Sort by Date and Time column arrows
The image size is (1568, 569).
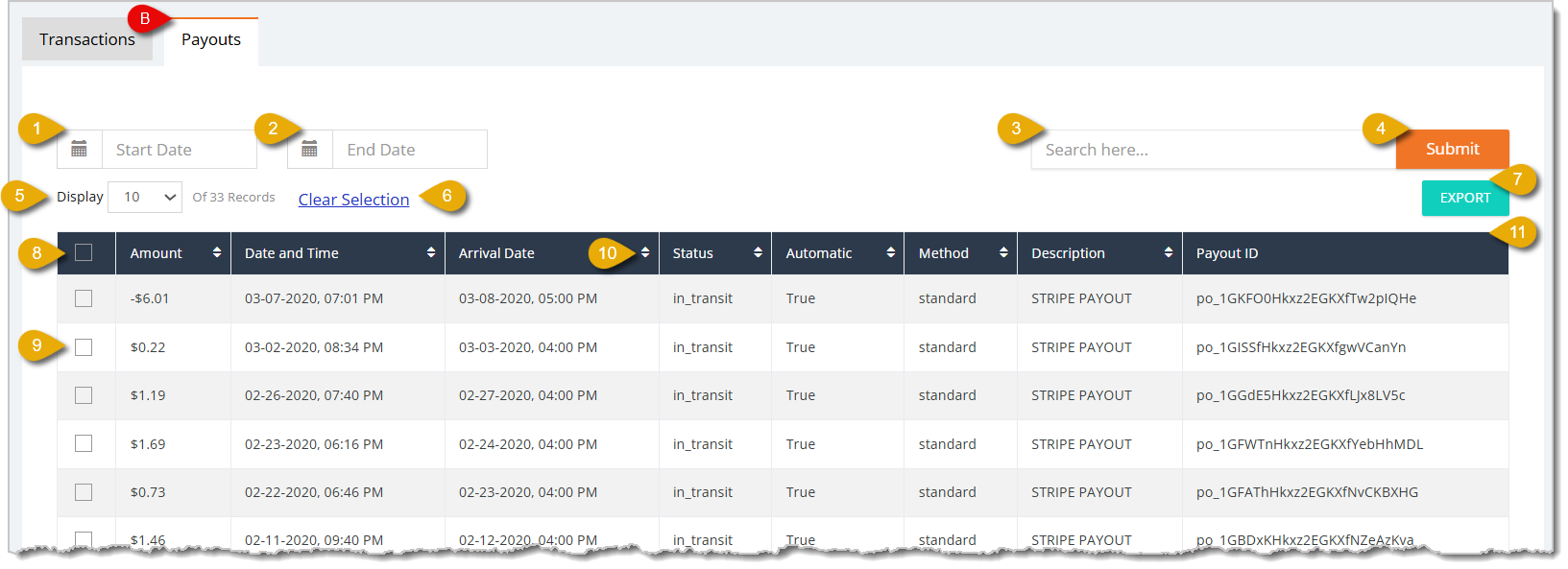click(431, 252)
